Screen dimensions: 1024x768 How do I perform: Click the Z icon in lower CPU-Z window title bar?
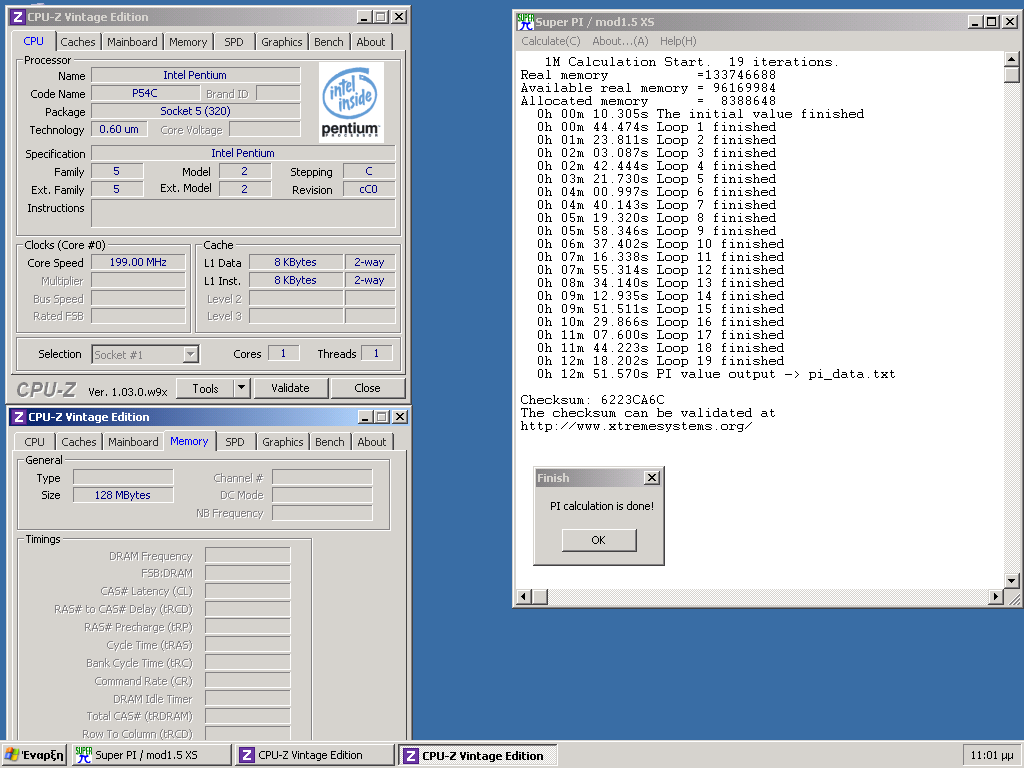pos(19,417)
